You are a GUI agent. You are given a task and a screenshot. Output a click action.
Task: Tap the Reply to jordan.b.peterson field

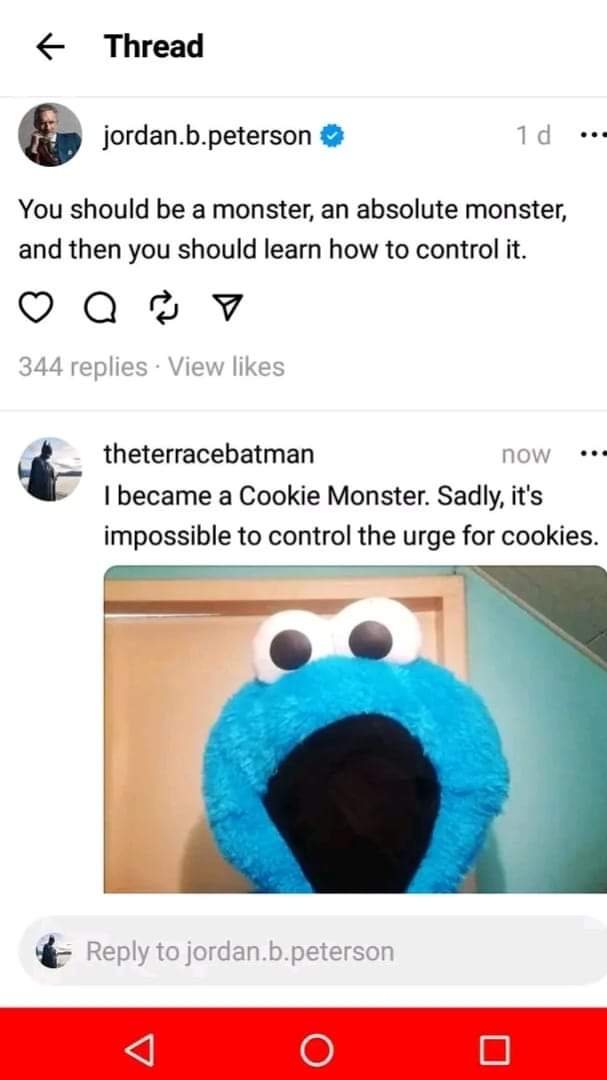(x=312, y=951)
